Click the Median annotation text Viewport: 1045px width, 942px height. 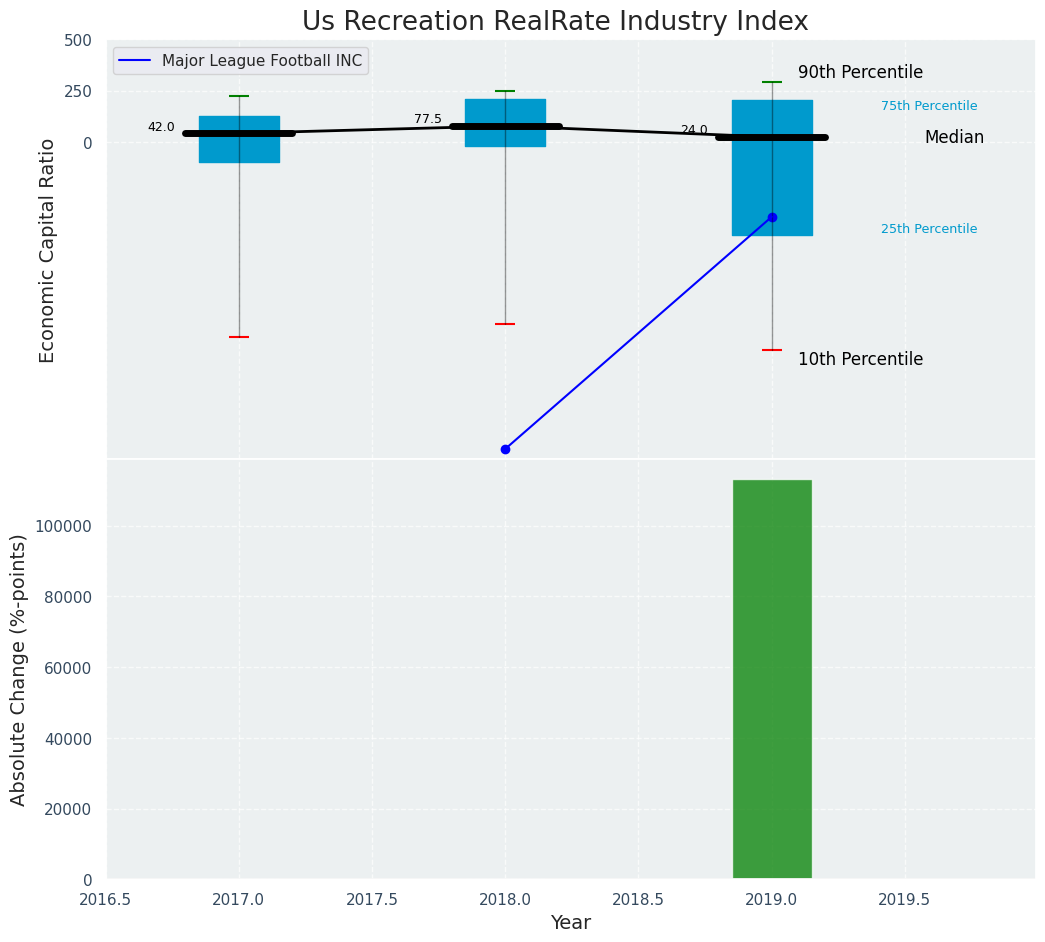coord(954,138)
